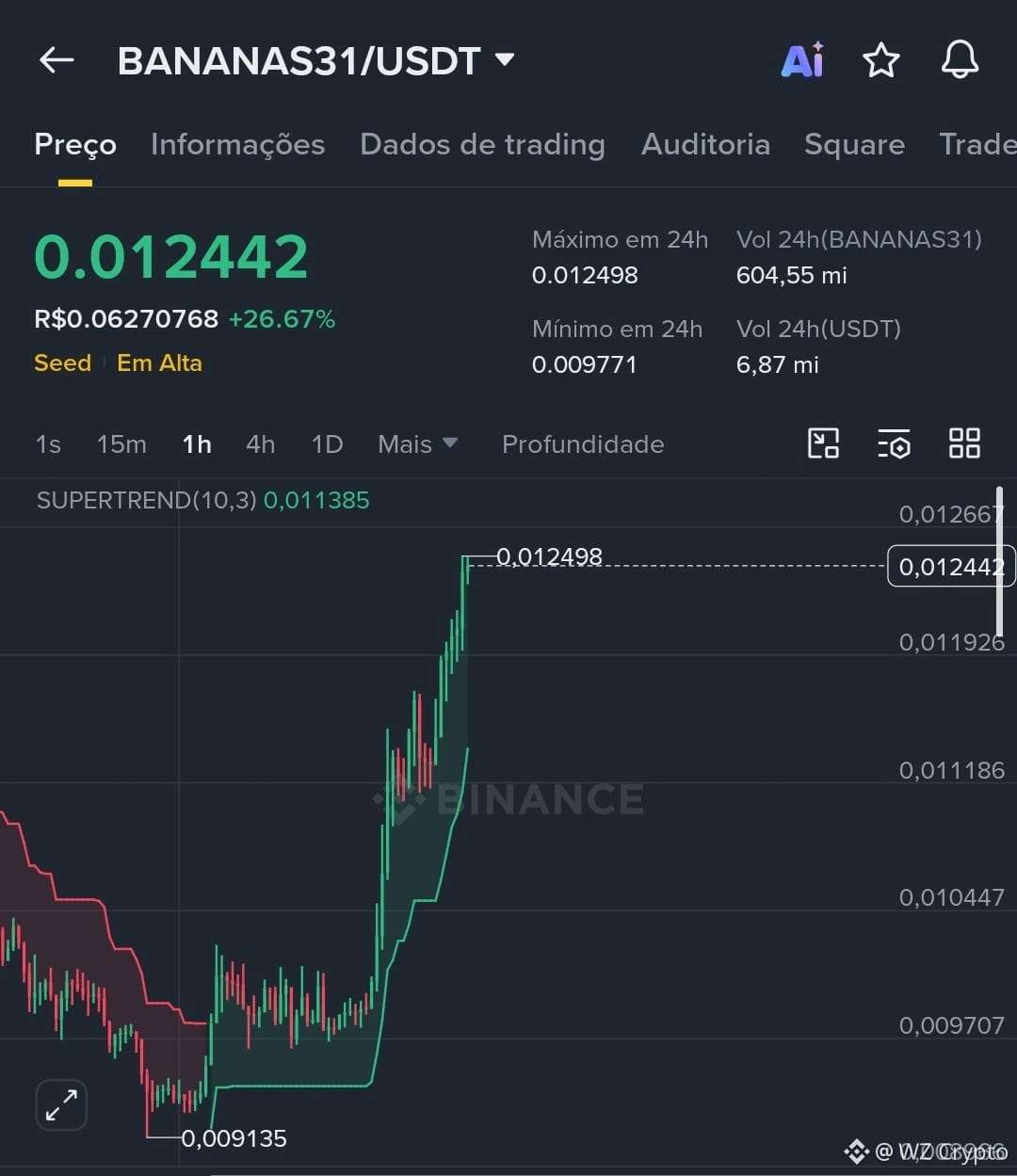Screen dimensions: 1017x1176
Task: Open the Dados de trading tab
Action: click(x=482, y=144)
